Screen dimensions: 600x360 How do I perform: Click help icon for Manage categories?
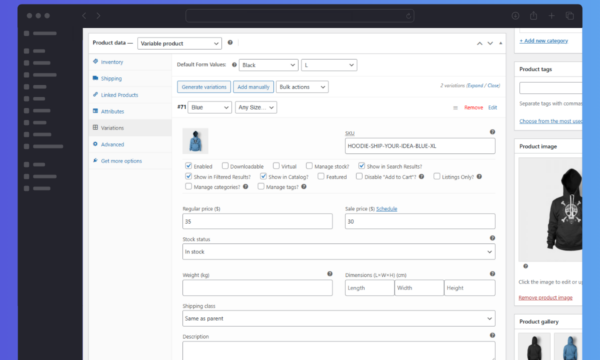(x=245, y=187)
